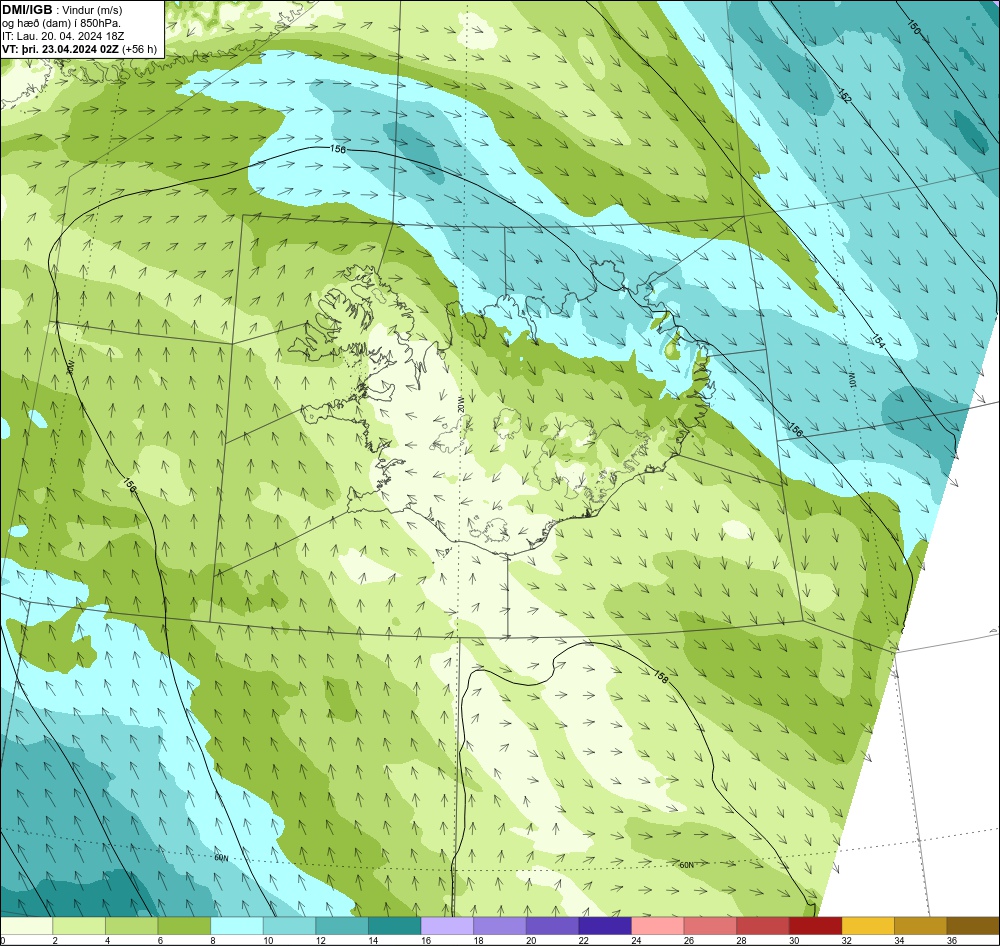Click the legend value '12'

321,940
